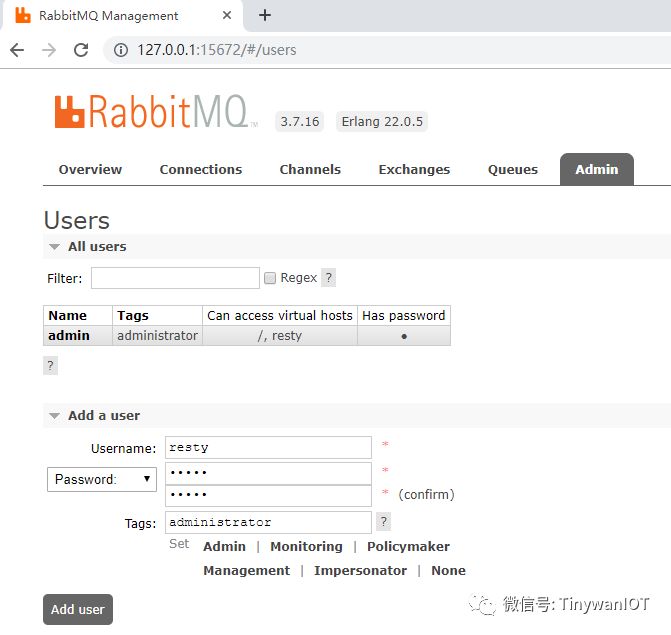Switch to the Overview tab
The width and height of the screenshot is (671, 635).
click(90, 169)
